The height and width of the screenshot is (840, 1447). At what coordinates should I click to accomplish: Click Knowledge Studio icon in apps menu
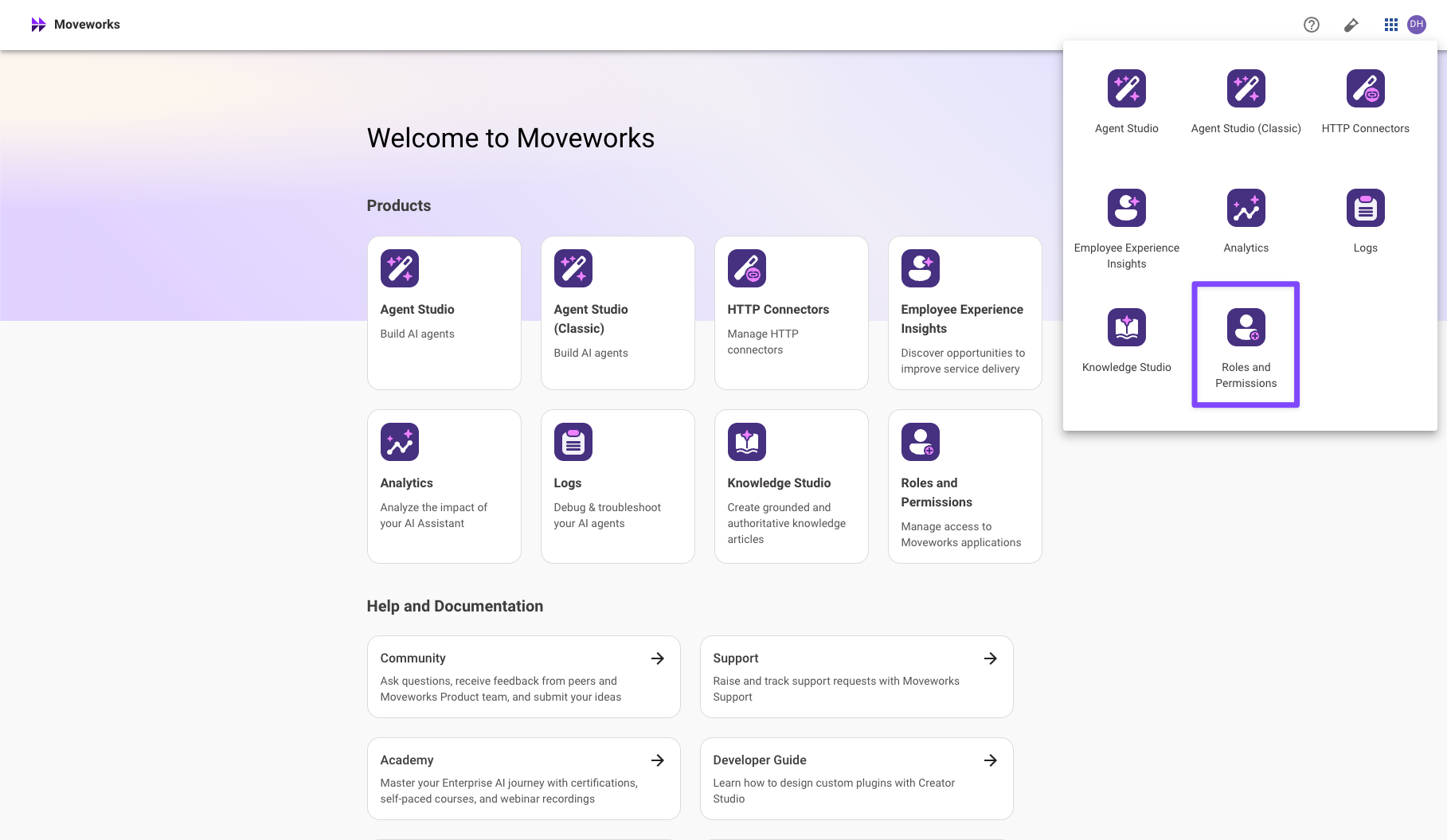point(1127,327)
